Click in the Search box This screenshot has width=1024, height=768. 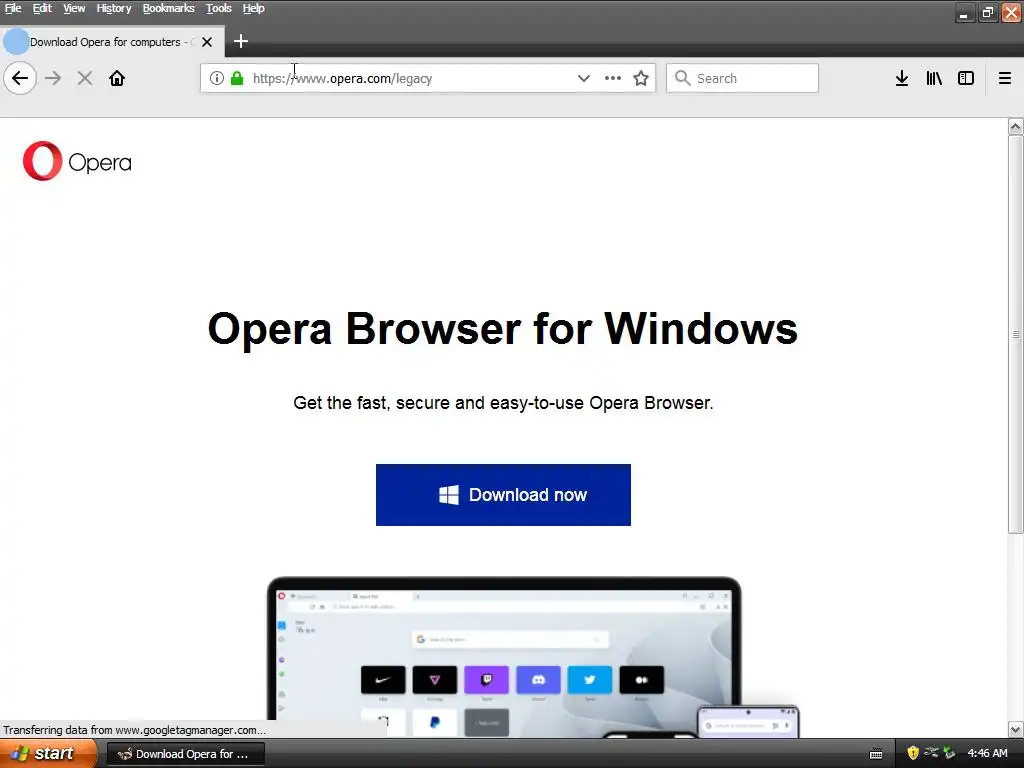click(x=743, y=78)
